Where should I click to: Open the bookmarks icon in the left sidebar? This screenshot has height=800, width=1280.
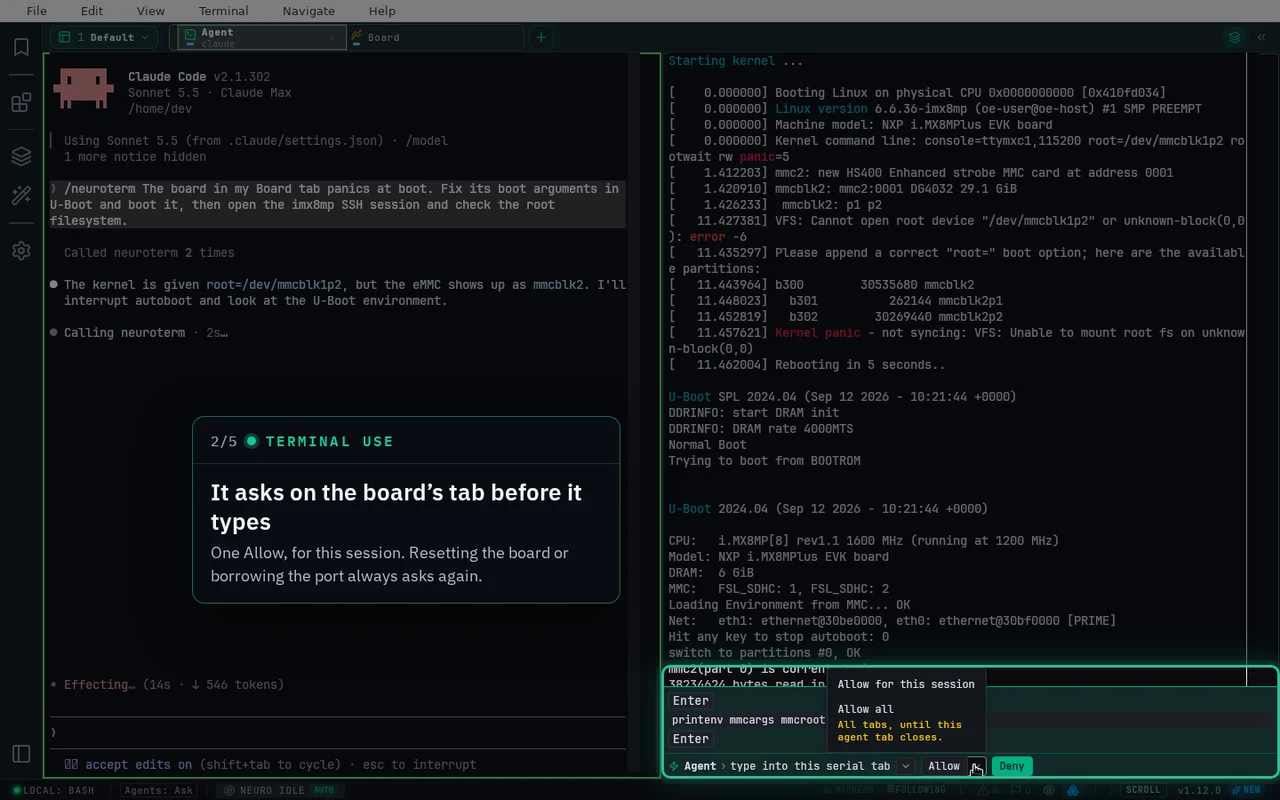point(21,47)
